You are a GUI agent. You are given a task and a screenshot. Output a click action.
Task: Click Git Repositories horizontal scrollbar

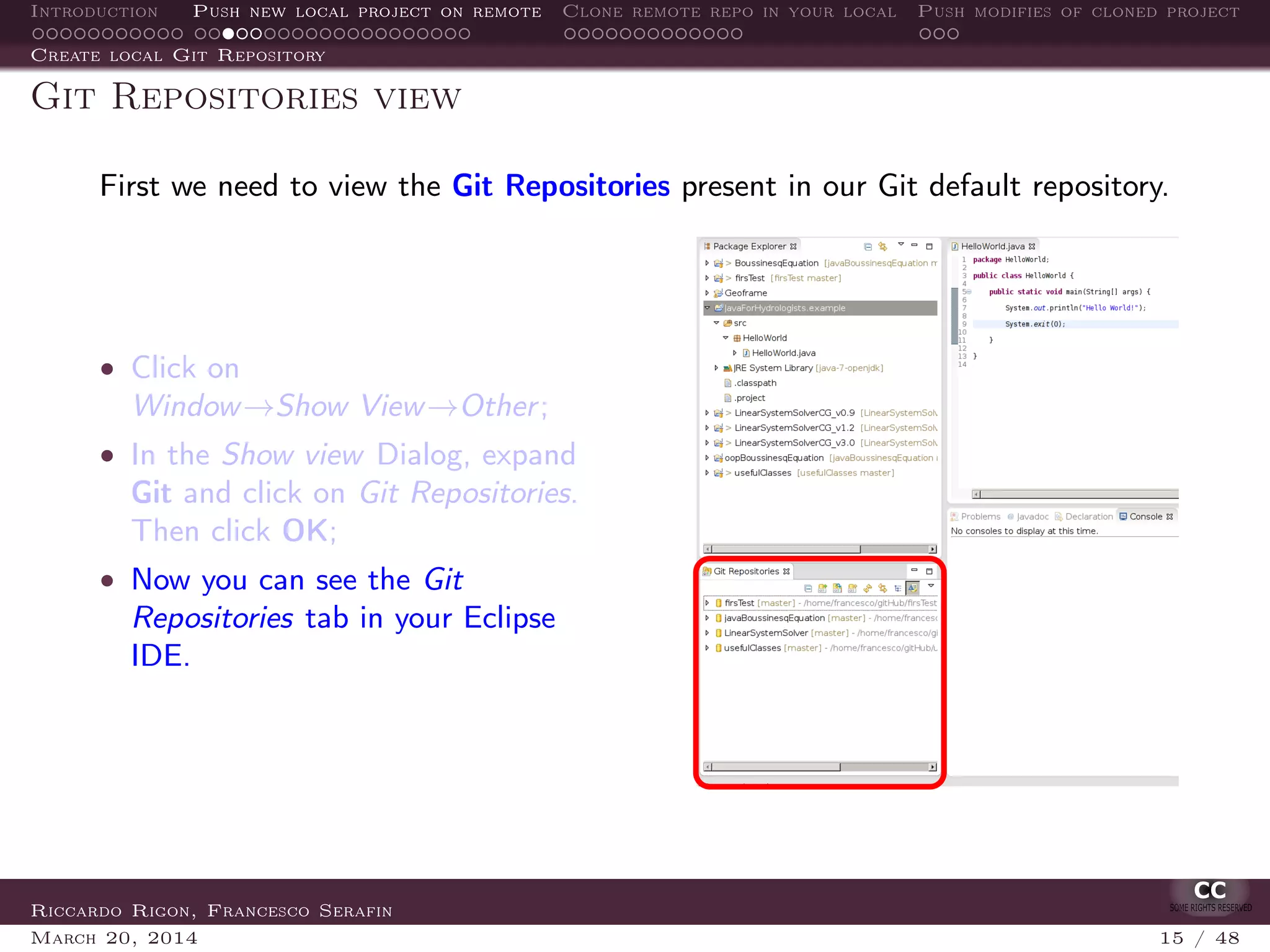tap(820, 767)
